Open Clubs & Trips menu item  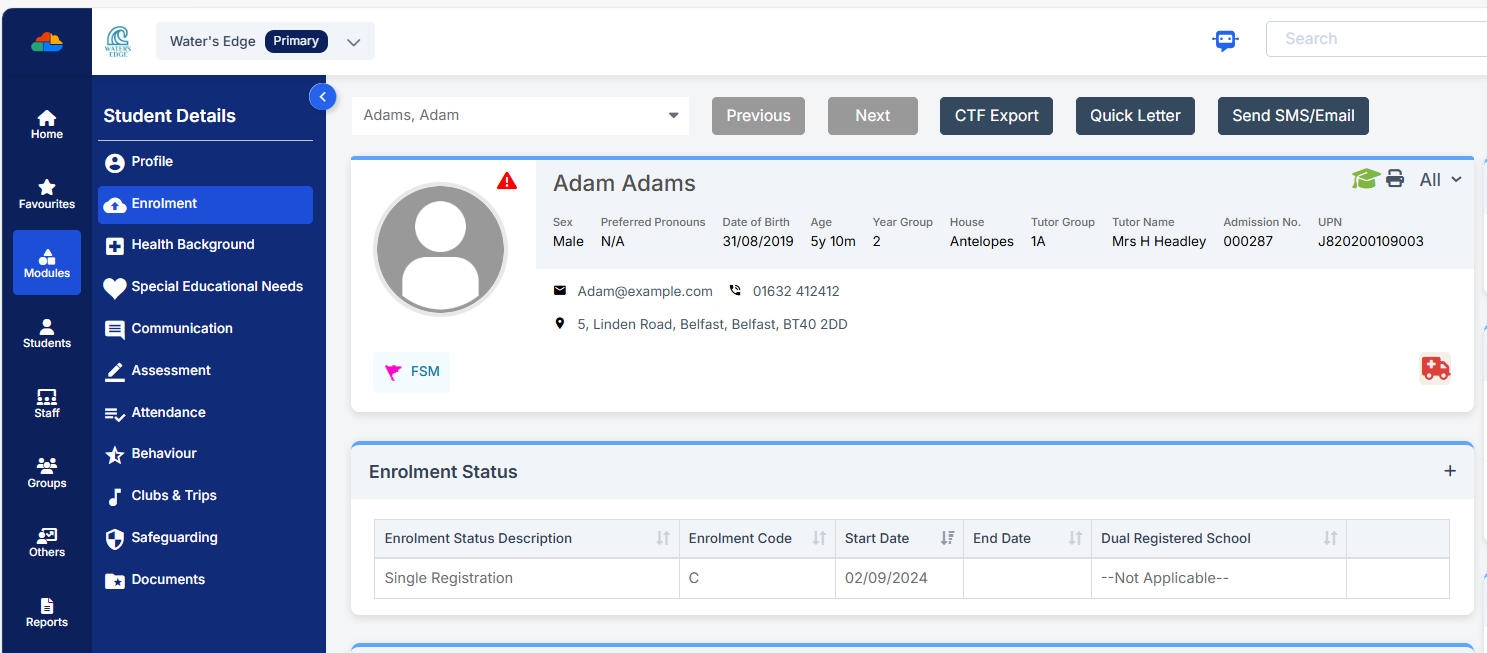205,496
